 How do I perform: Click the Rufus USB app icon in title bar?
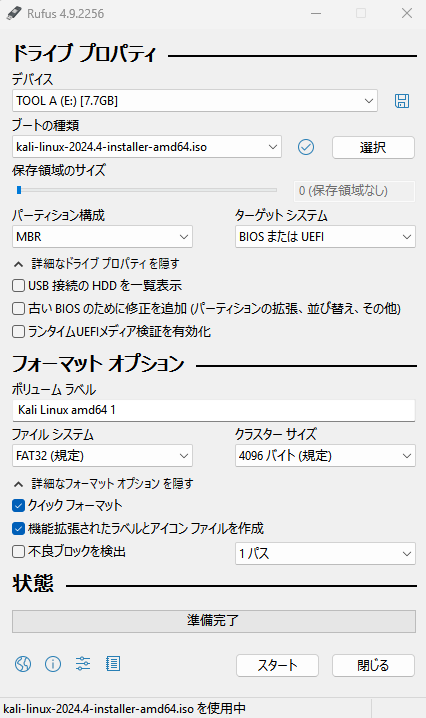14,13
